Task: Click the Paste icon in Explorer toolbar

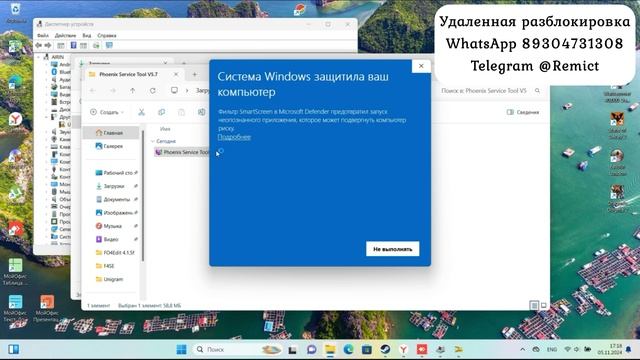Action: [181, 112]
